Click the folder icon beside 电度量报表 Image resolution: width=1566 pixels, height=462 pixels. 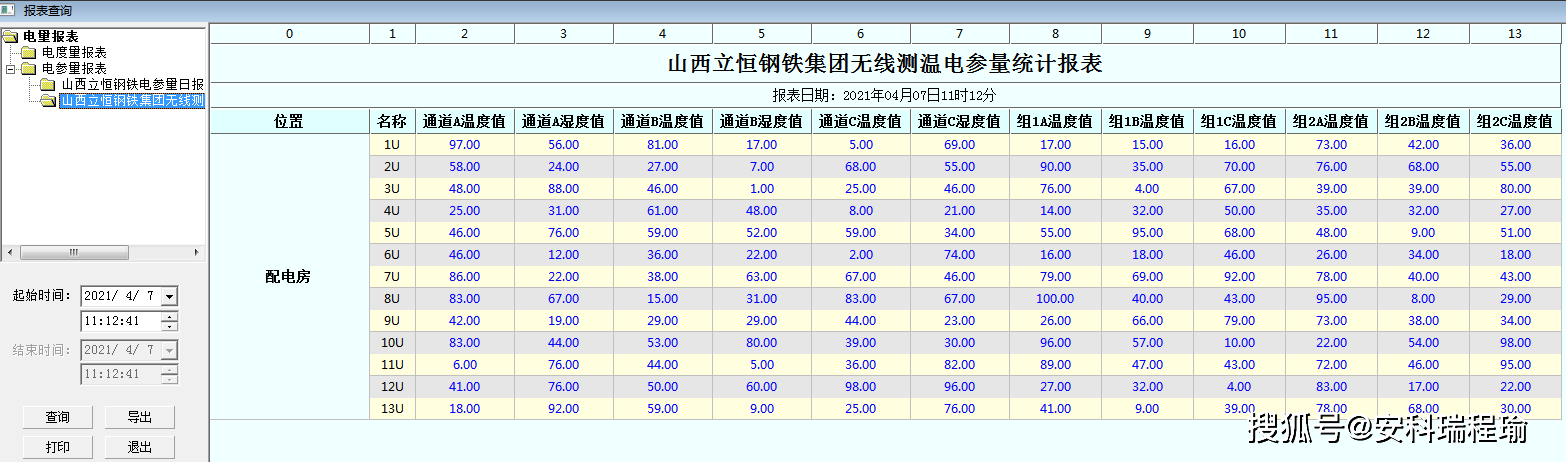pos(28,52)
